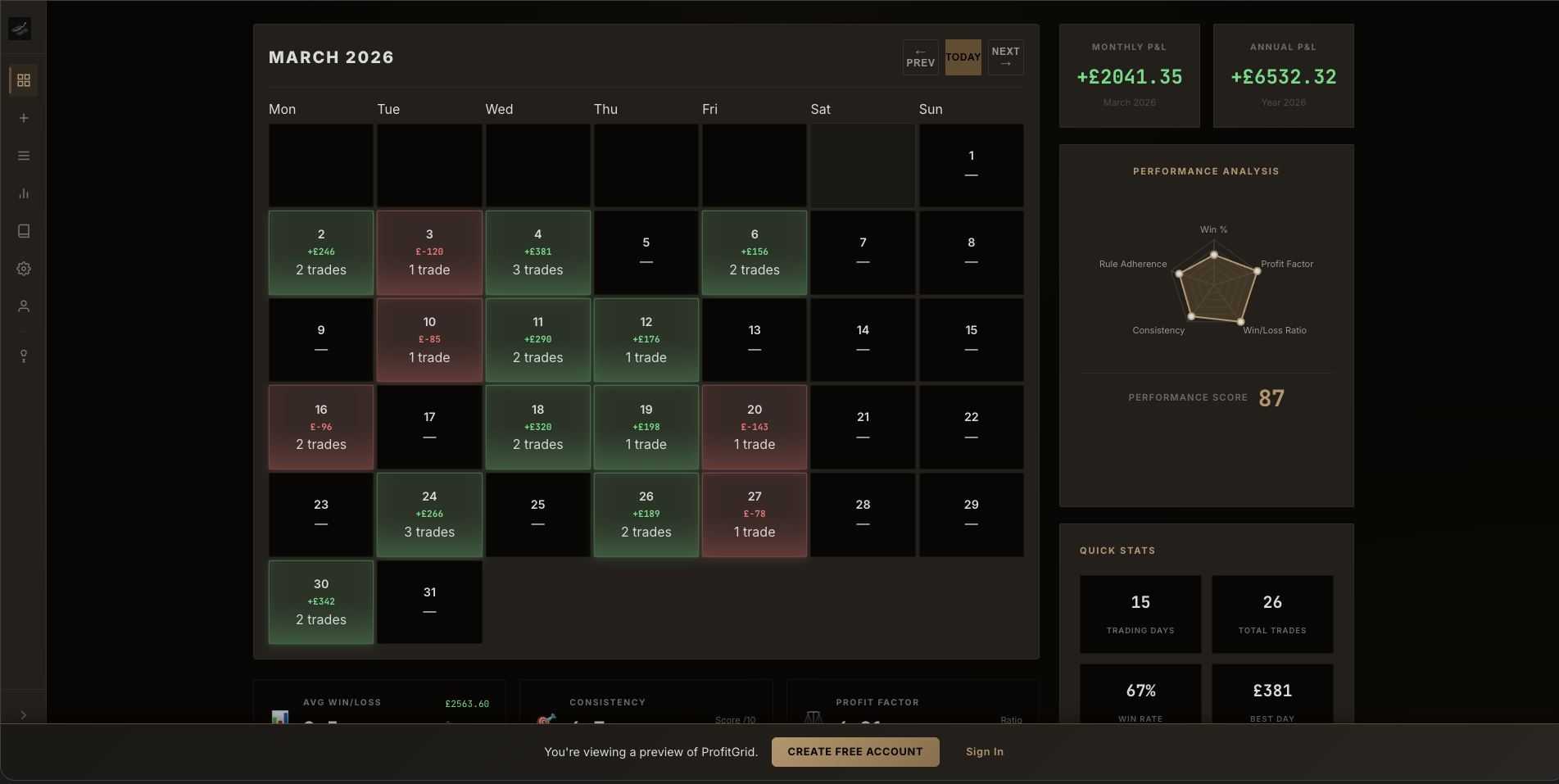The image size is (1559, 784).
Task: Open the dashboard grid view in sidebar
Action: [x=24, y=80]
